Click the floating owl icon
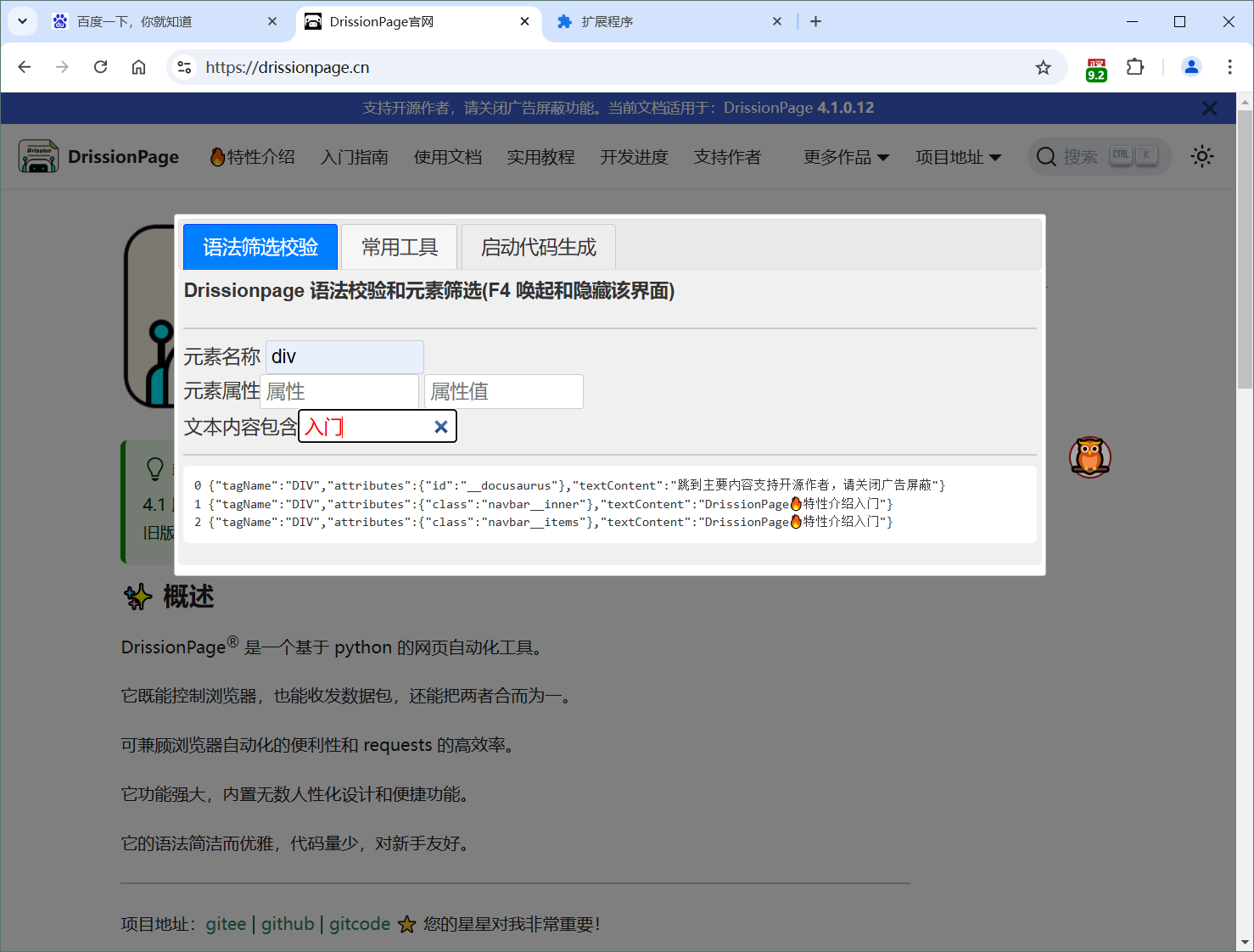Screen dimensions: 1254x952 tap(1090, 457)
